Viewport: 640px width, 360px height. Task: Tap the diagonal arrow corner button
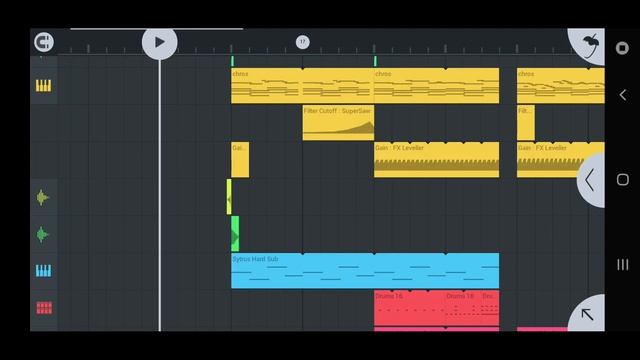point(587,314)
